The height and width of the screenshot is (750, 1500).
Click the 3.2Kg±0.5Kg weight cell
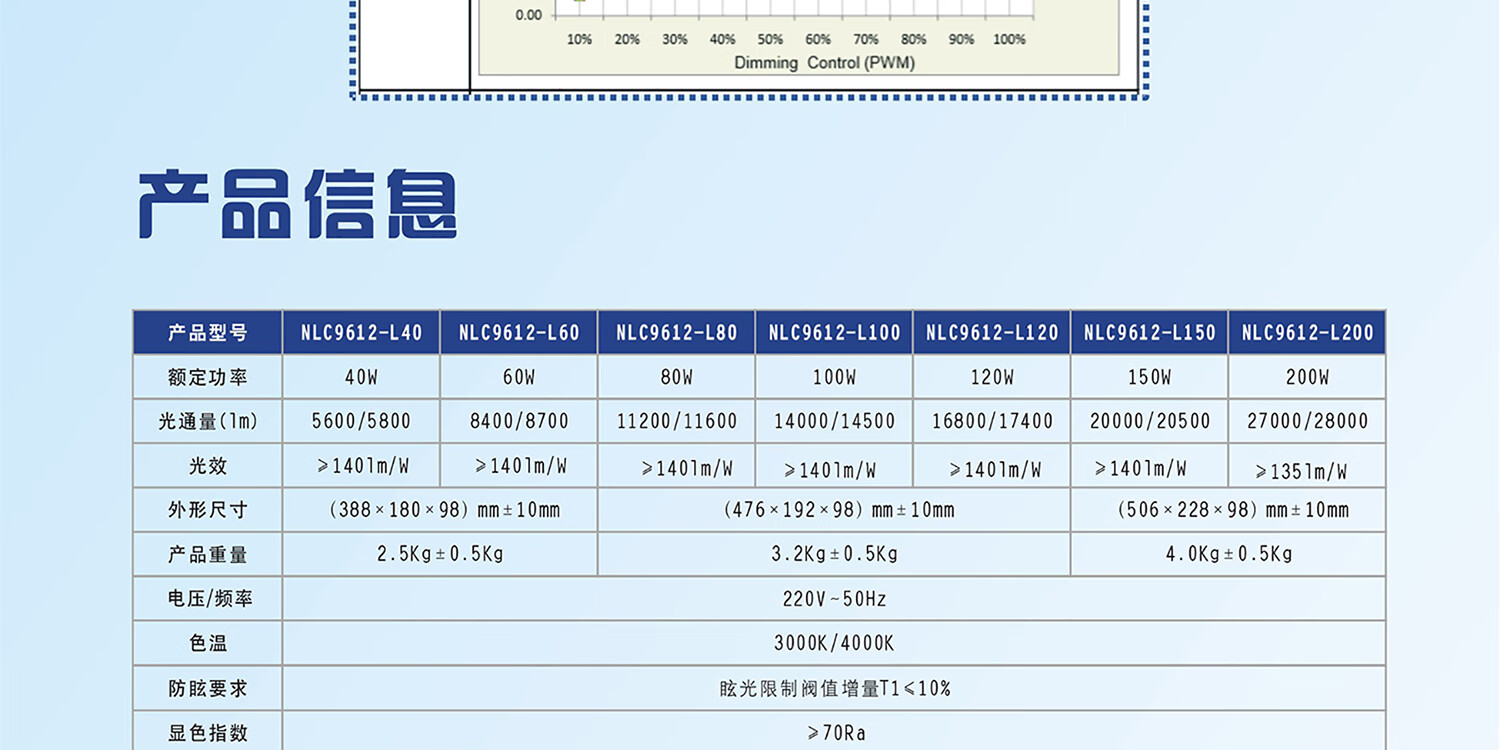(834, 554)
